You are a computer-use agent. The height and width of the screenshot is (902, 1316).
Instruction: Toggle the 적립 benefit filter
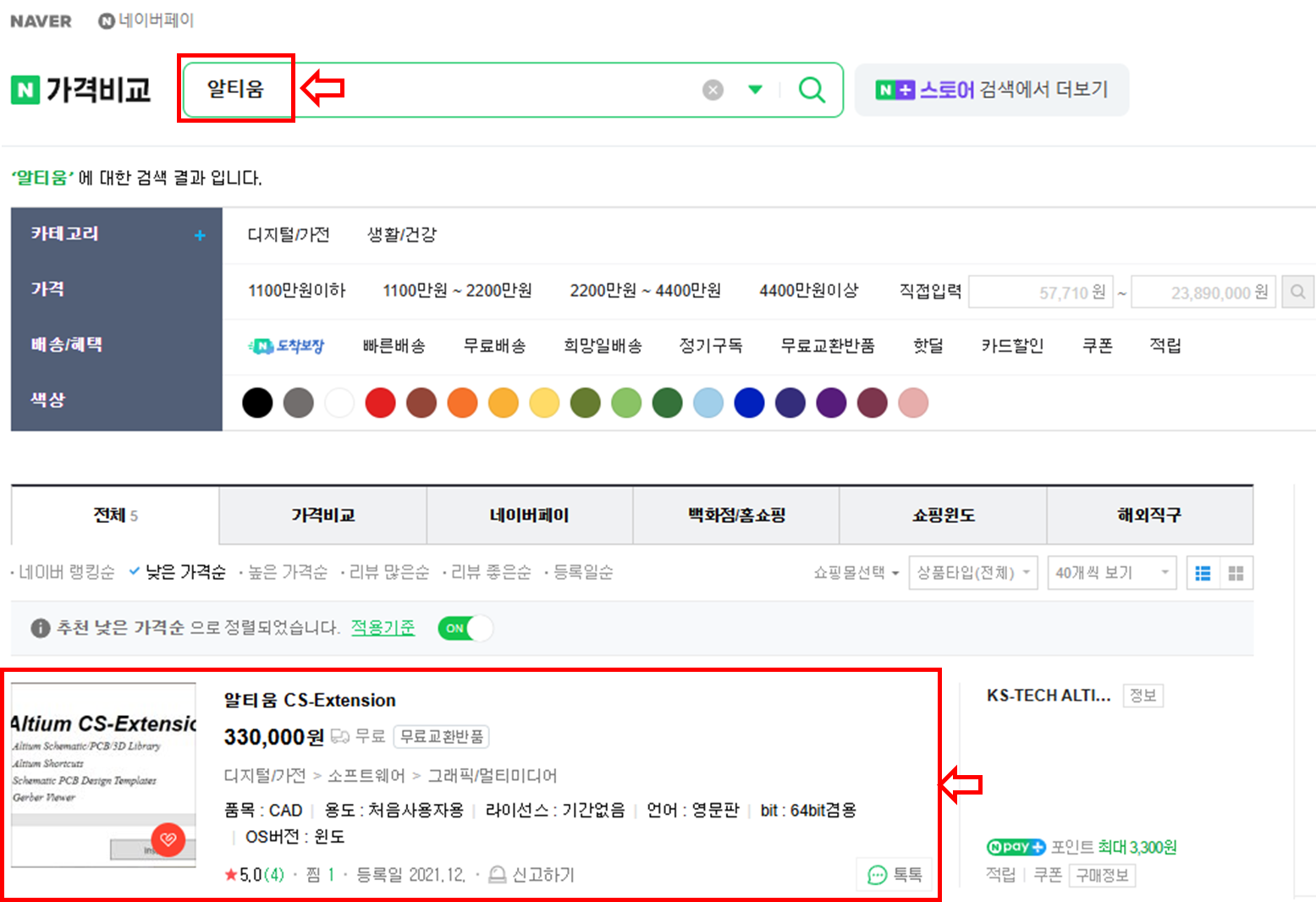pyautogui.click(x=1165, y=345)
